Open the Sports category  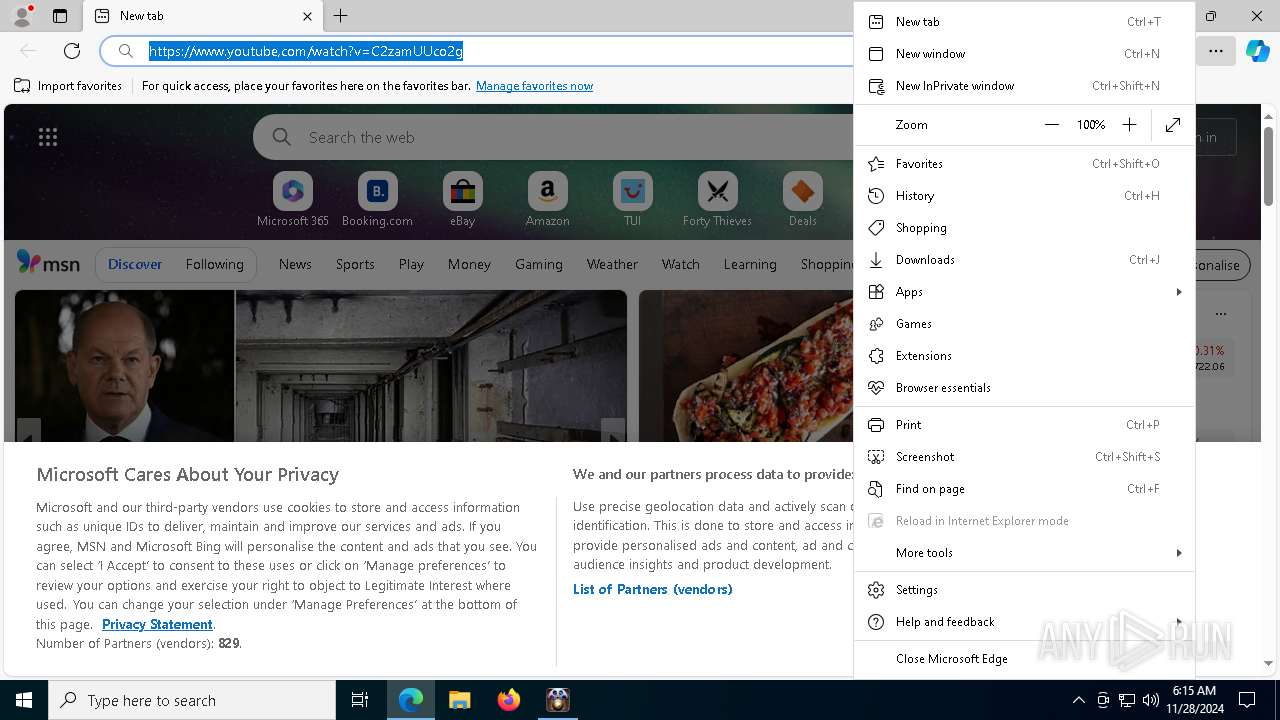click(355, 264)
